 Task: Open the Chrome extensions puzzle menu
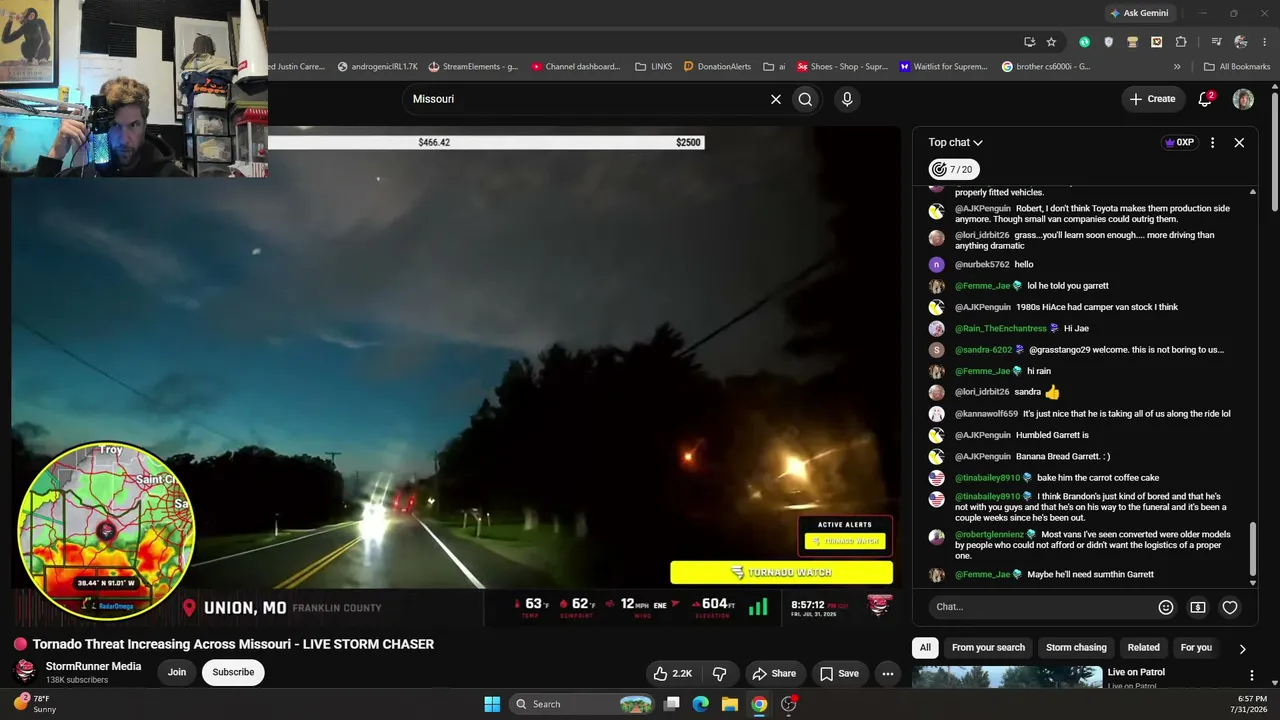click(1181, 42)
